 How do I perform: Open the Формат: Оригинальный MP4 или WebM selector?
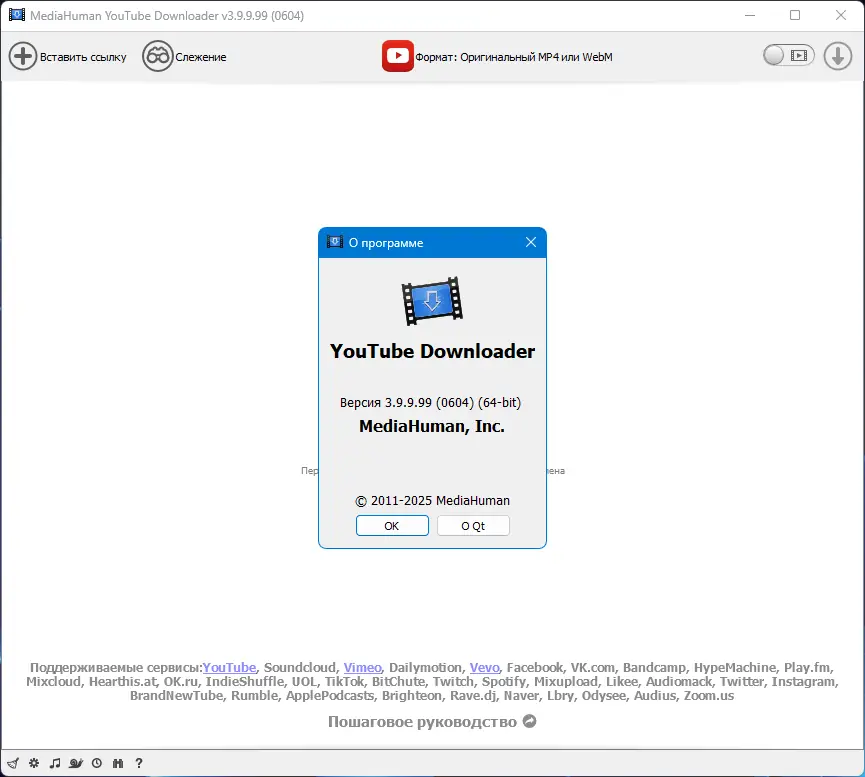(x=514, y=57)
